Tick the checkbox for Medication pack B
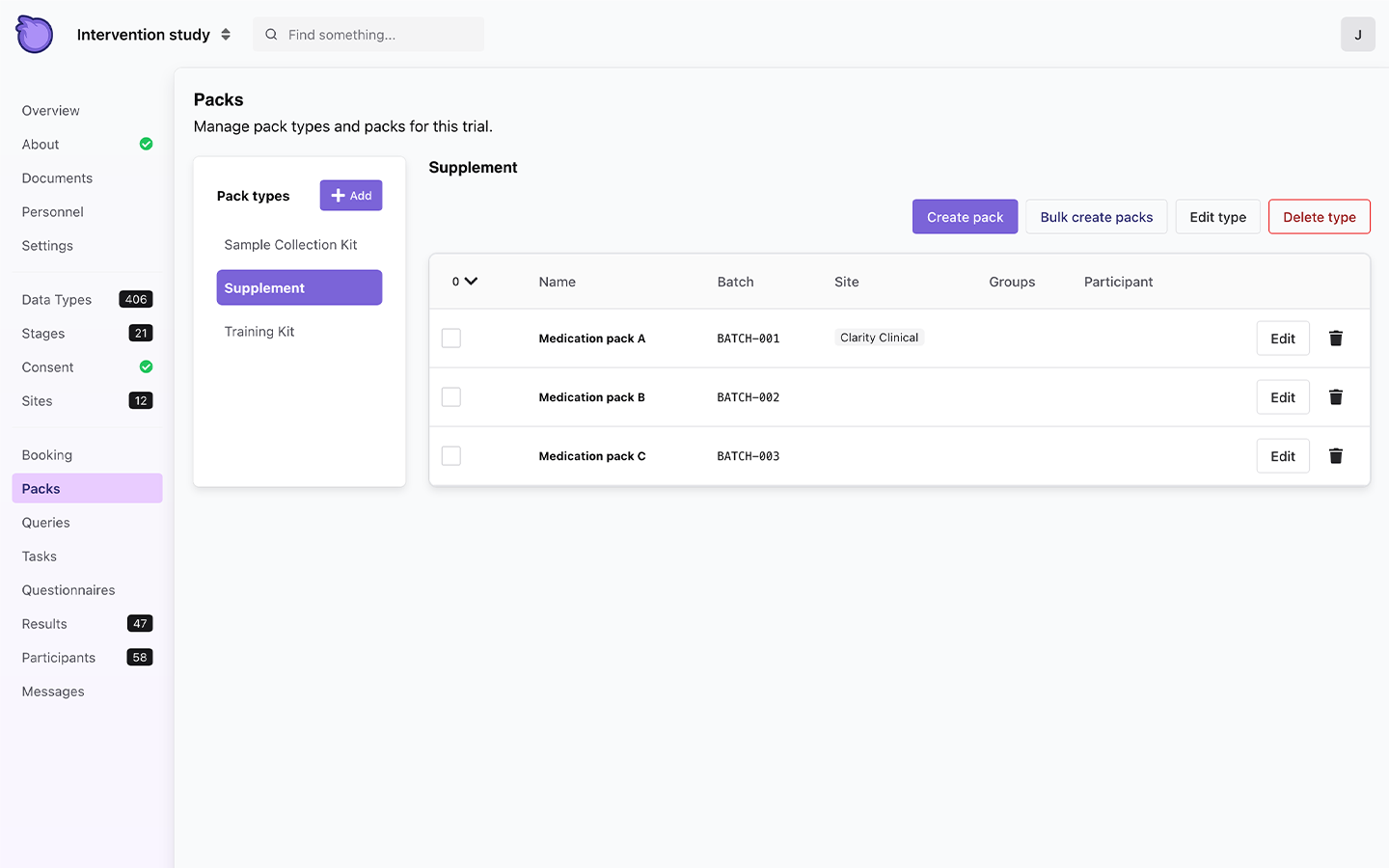Viewport: 1389px width, 868px height. click(x=450, y=396)
